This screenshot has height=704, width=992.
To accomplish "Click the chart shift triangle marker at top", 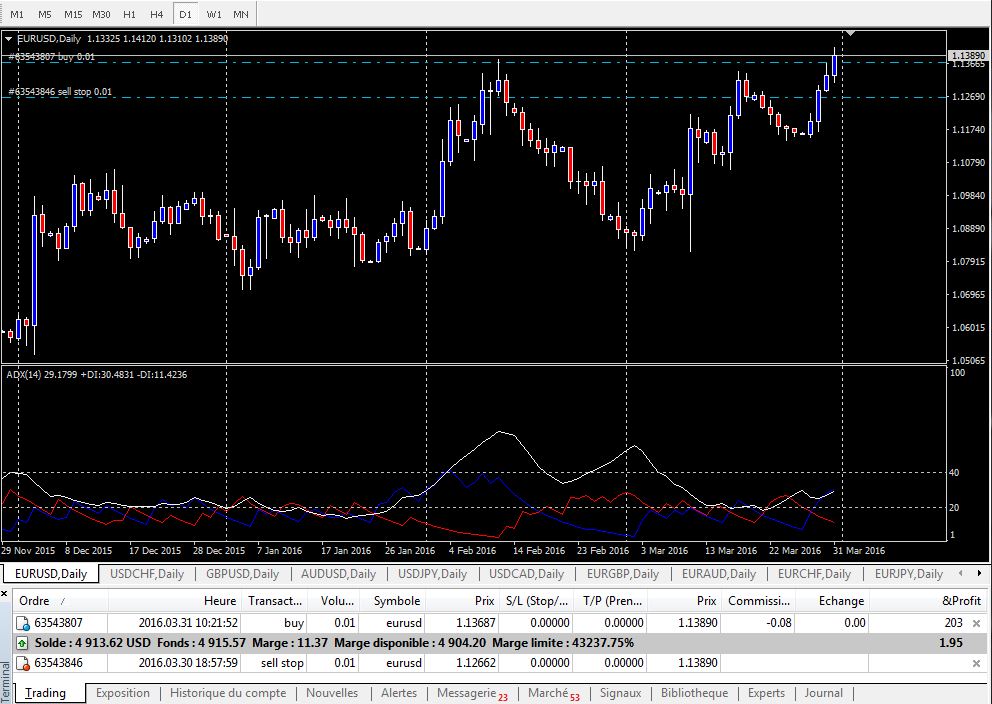I will [850, 33].
